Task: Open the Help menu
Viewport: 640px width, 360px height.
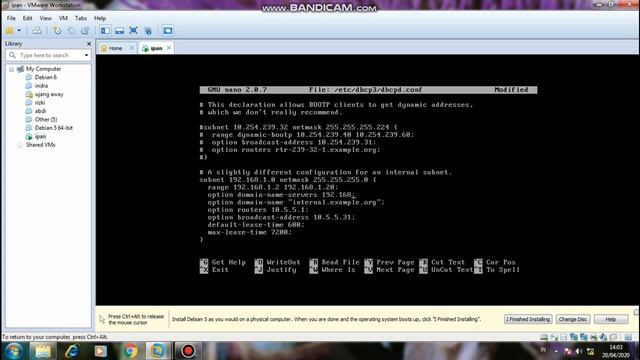Action: [x=100, y=18]
